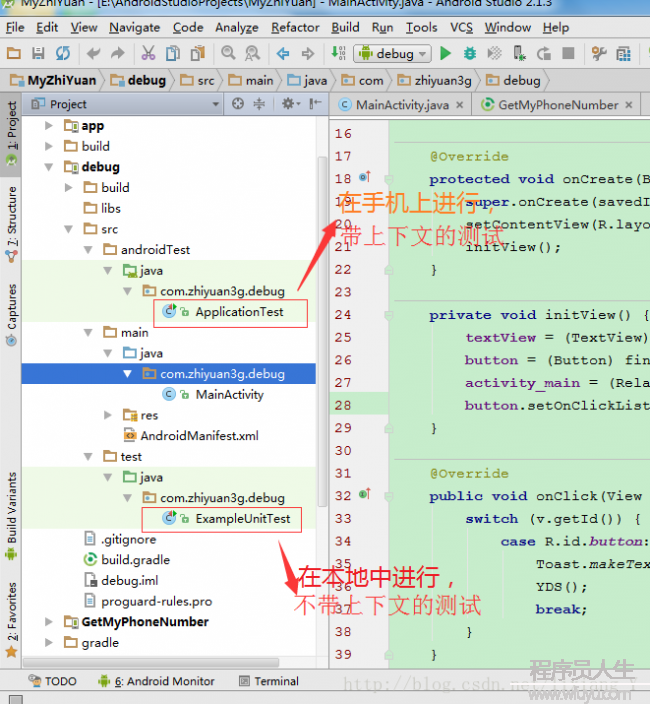This screenshot has height=704, width=650.
Task: Toggle the 7: Structure side panel
Action: (11, 224)
